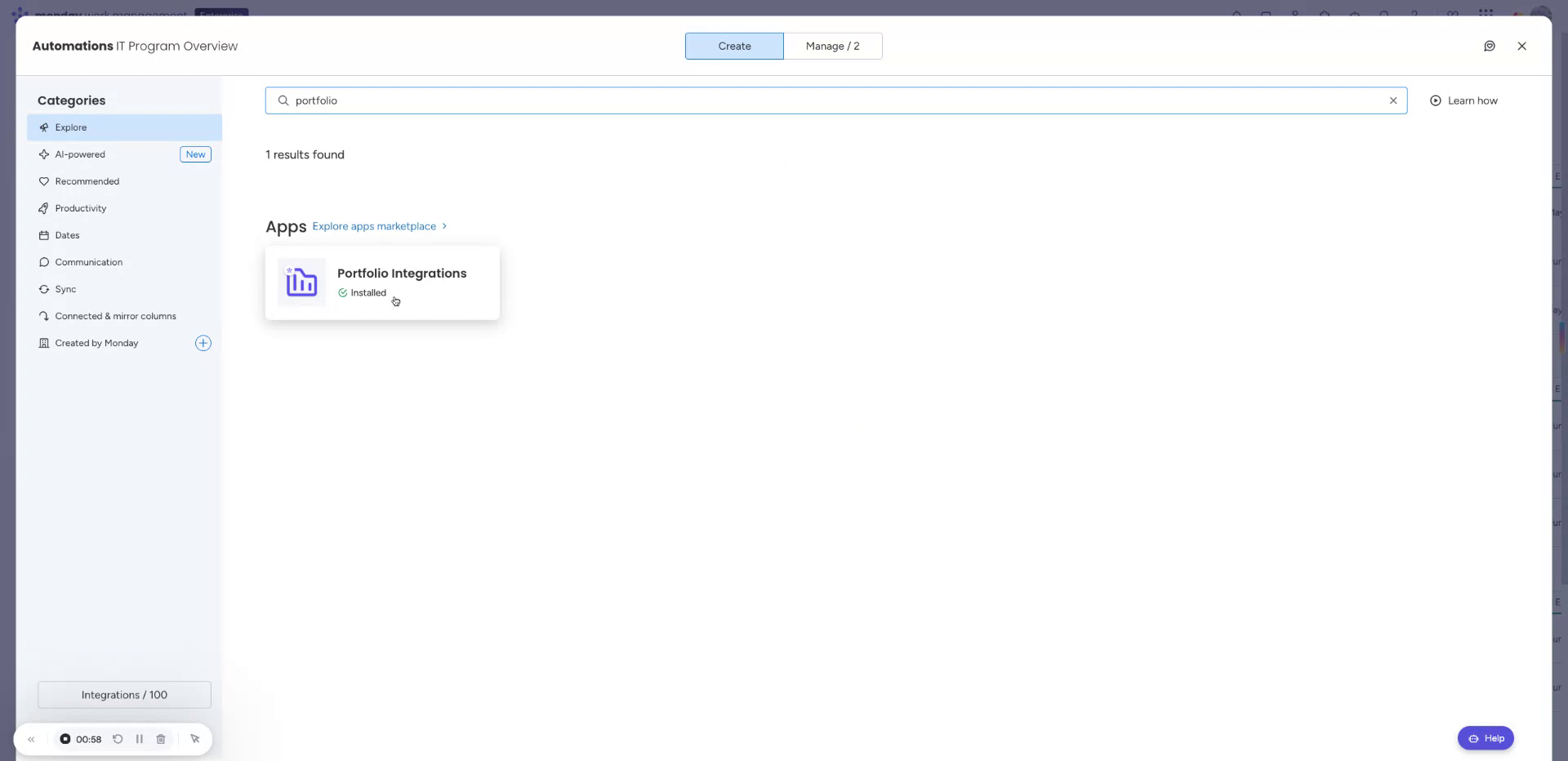Pause the screen recording
The height and width of the screenshot is (761, 1568).
click(139, 738)
